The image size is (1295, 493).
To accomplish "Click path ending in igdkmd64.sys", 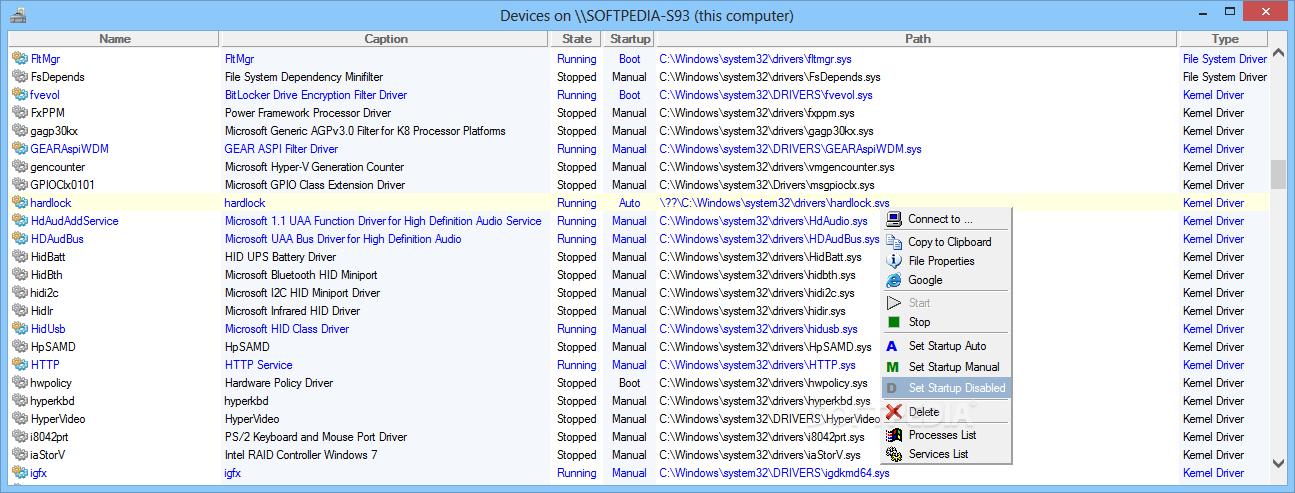I will tap(774, 473).
